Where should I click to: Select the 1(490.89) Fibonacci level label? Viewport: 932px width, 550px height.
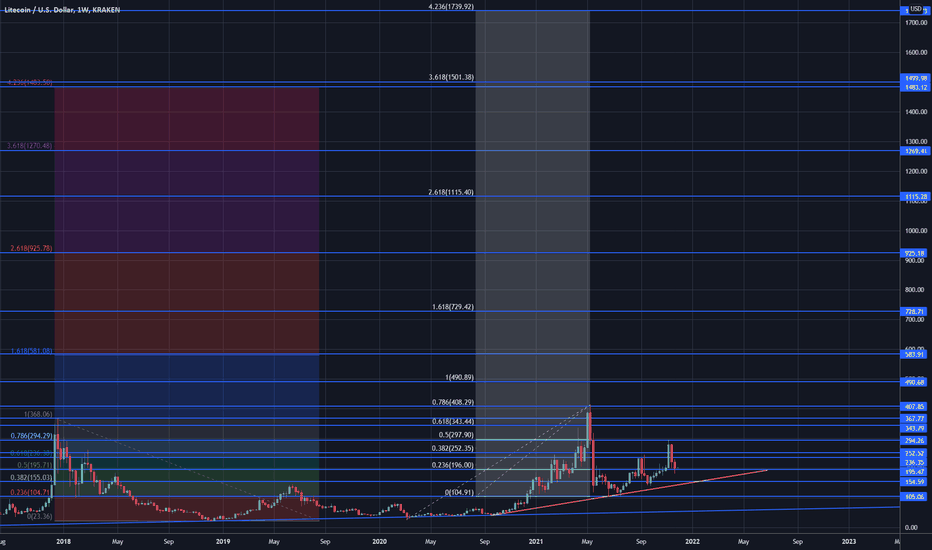point(459,378)
